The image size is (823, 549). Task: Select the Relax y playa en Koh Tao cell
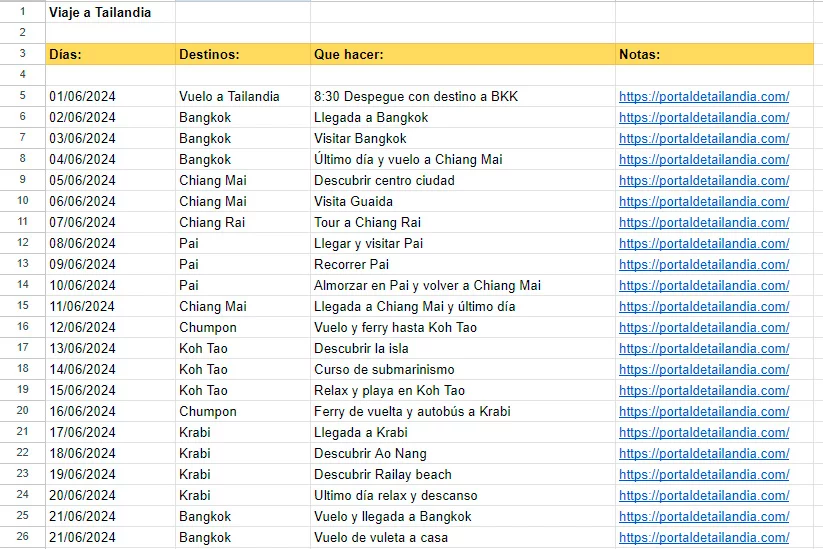pyautogui.click(x=462, y=390)
